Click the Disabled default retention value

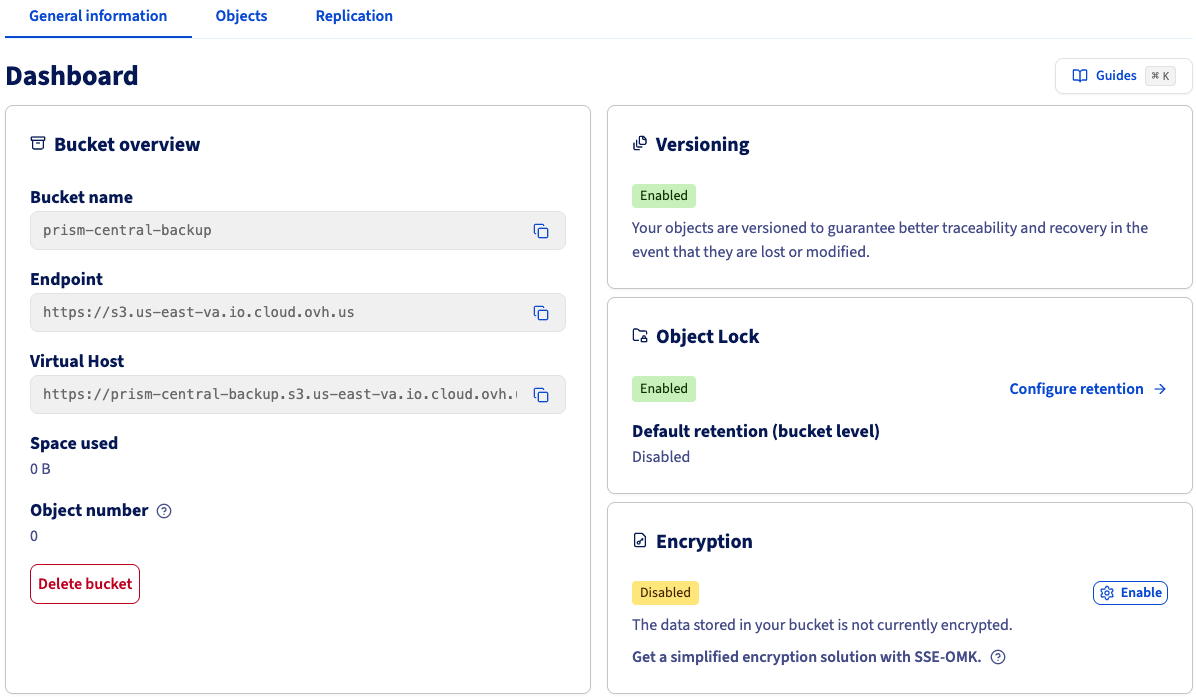point(661,457)
